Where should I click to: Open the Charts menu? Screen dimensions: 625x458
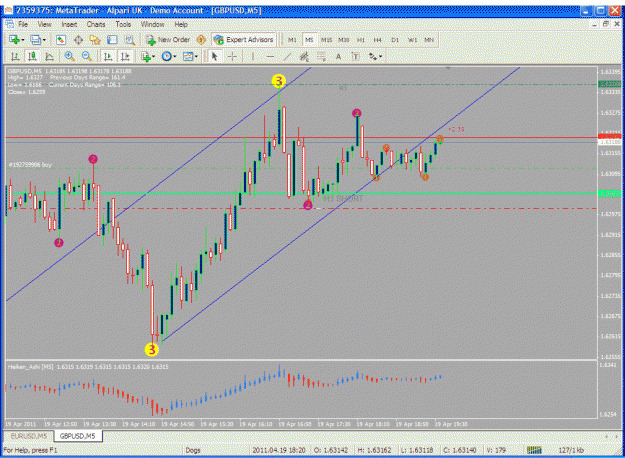pos(96,24)
